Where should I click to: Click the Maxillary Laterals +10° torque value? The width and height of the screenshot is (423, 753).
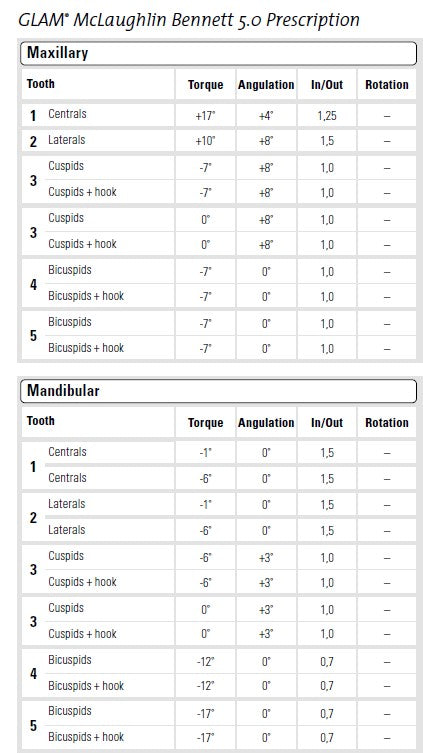[x=205, y=141]
